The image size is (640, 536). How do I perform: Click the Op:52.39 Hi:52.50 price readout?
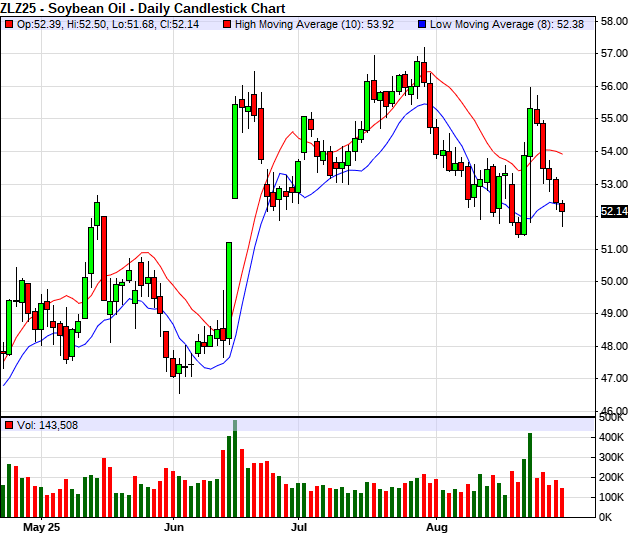[x=108, y=24]
